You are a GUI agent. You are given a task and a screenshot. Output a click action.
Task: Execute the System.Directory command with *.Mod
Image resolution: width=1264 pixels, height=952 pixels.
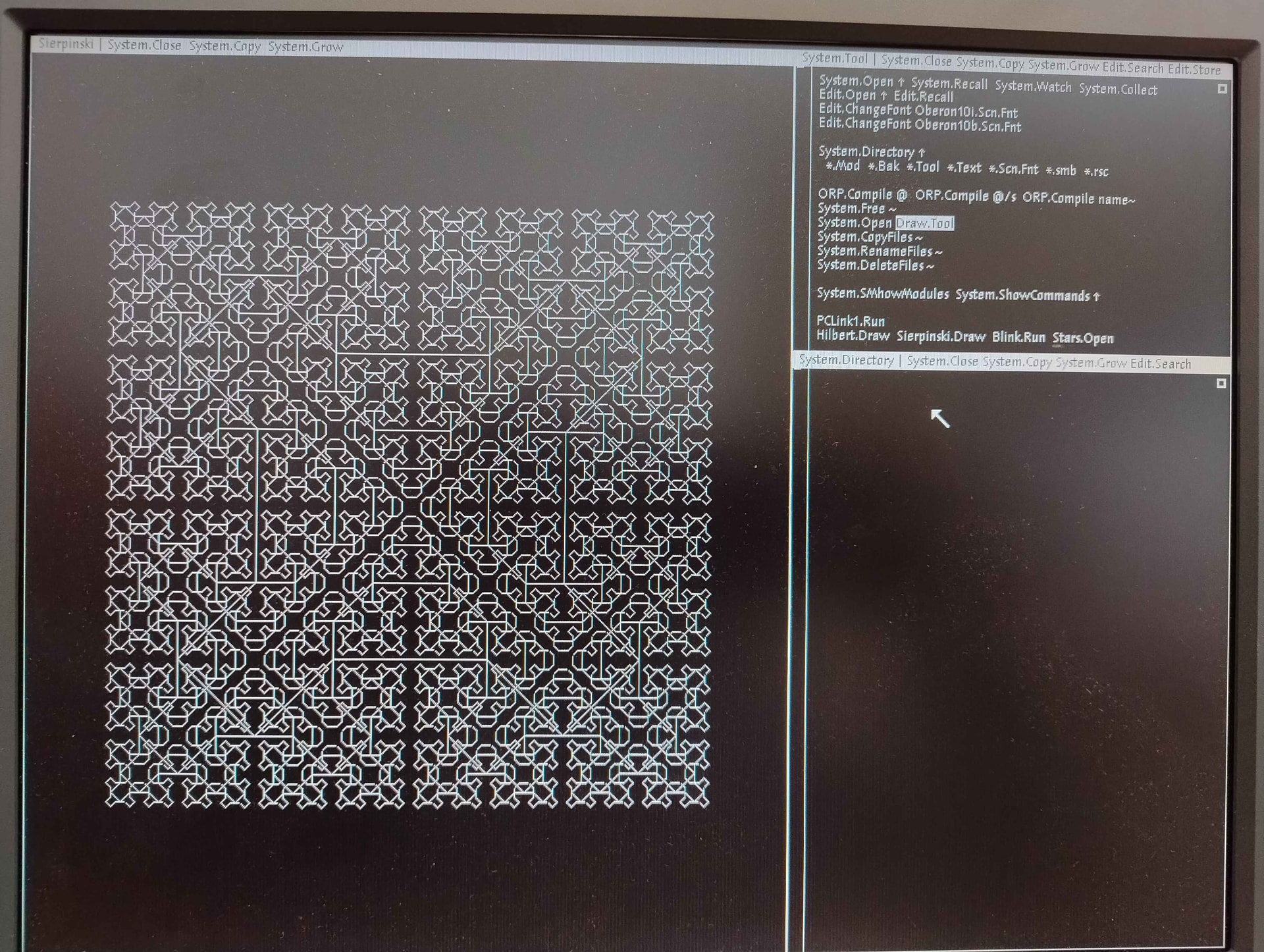pos(866,152)
